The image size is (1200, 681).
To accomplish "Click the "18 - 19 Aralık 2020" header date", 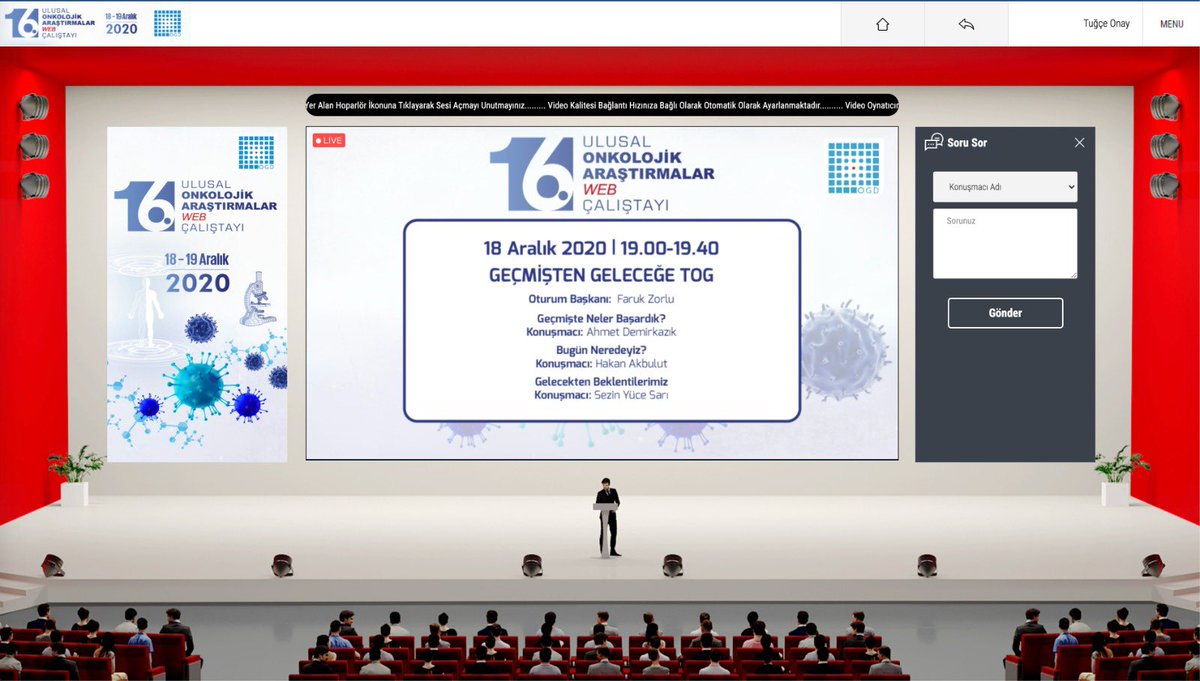I will (x=121, y=24).
